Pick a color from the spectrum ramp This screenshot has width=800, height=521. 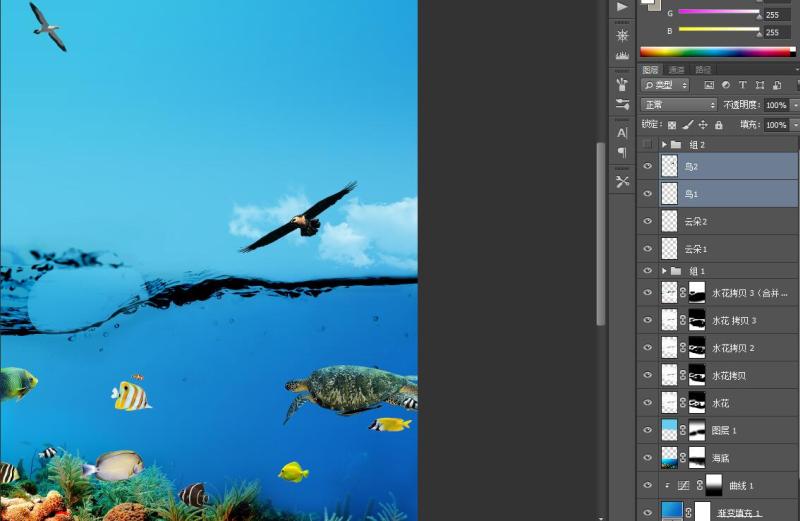[717, 52]
